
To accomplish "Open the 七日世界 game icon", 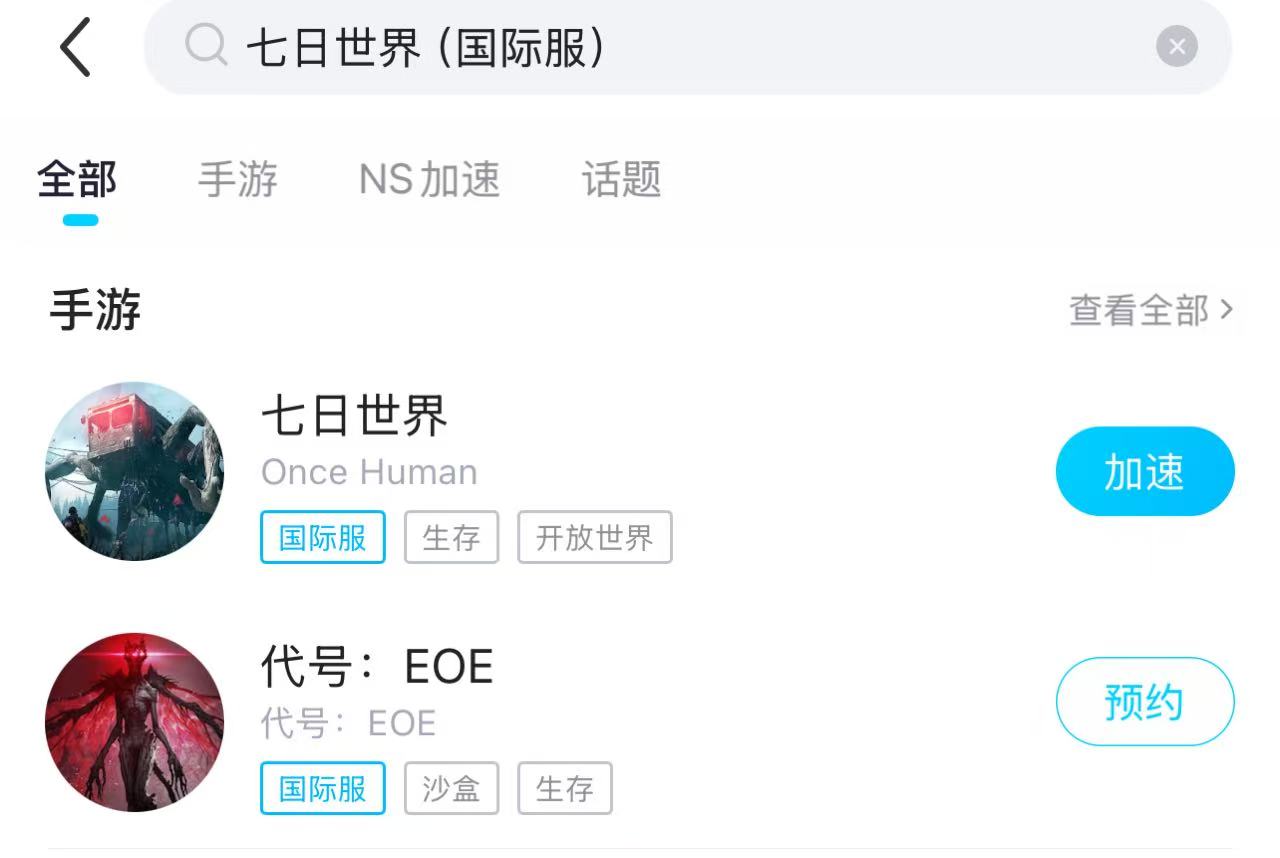I will [135, 471].
